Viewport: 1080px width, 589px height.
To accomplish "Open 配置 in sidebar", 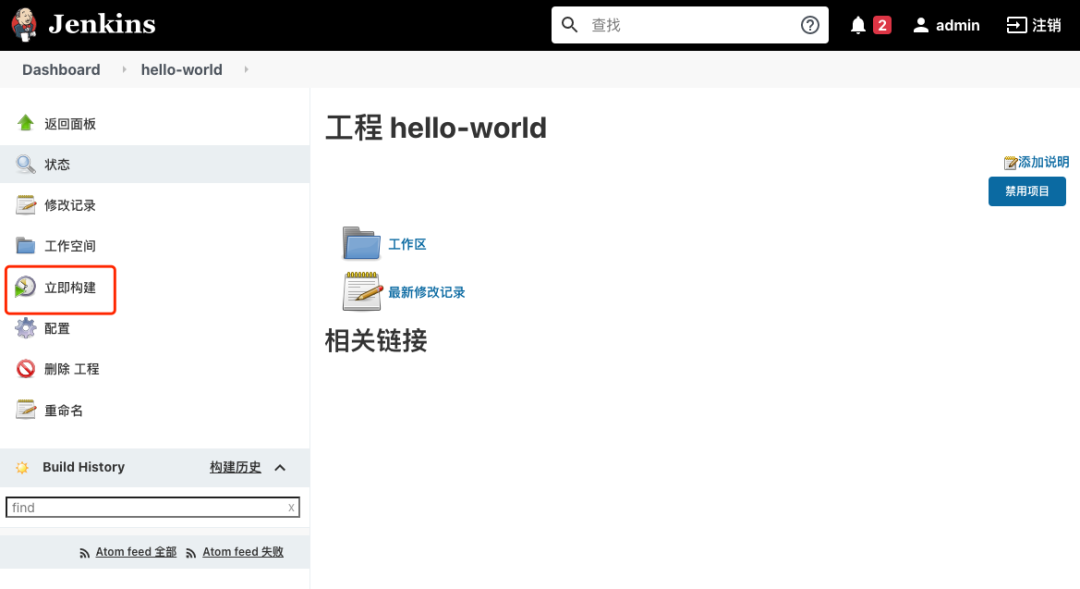I will [57, 329].
